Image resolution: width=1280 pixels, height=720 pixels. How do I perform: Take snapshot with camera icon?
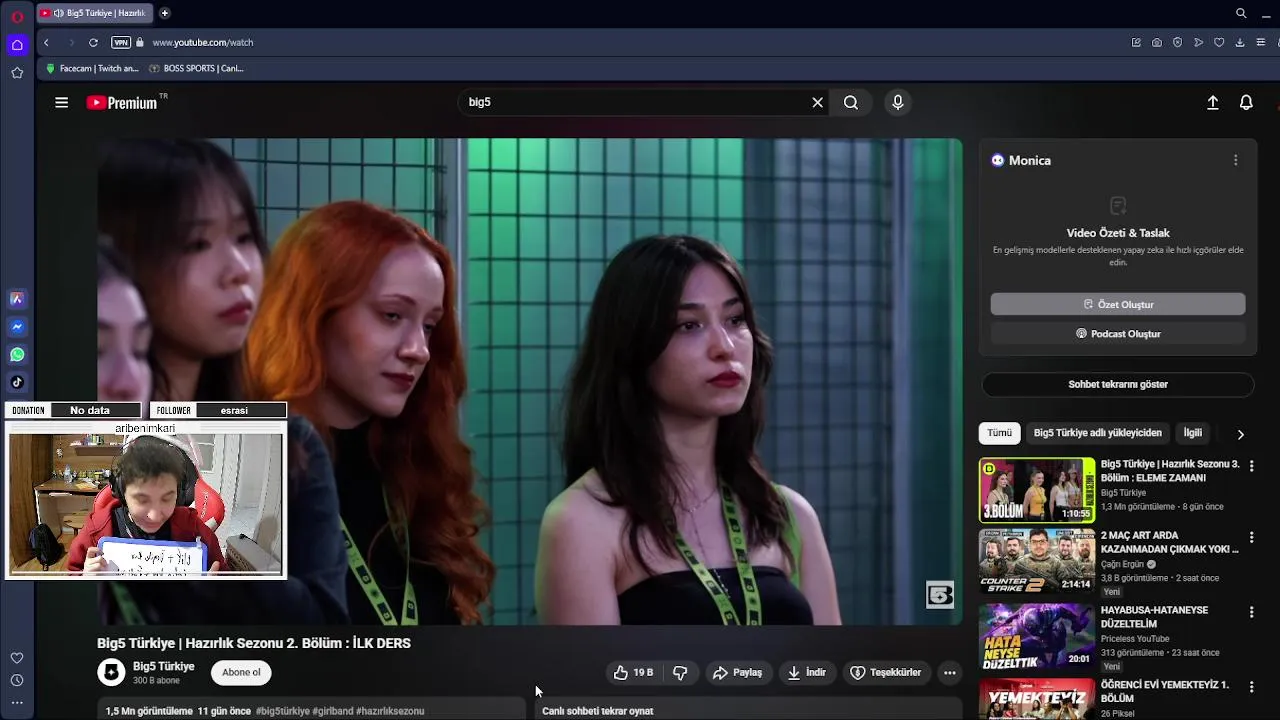pos(1157,43)
